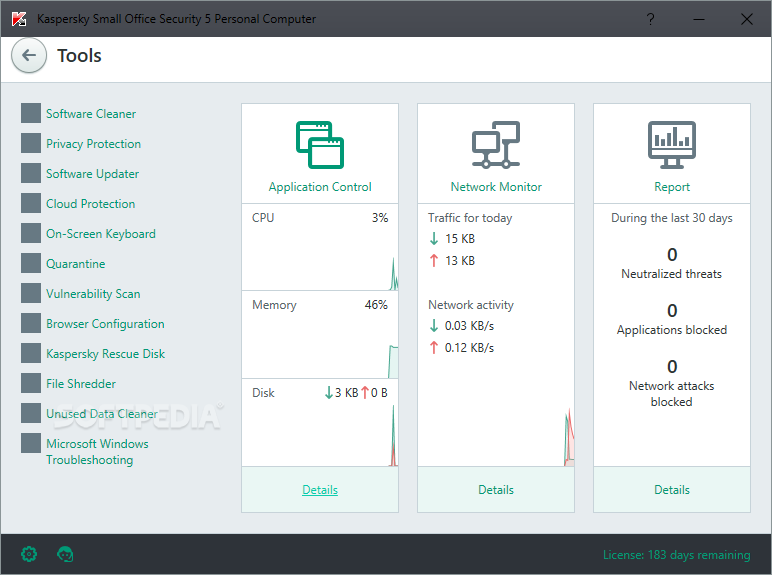The image size is (772, 575).
Task: Click the square icon beside On-Screen Keyboard
Action: tap(31, 233)
